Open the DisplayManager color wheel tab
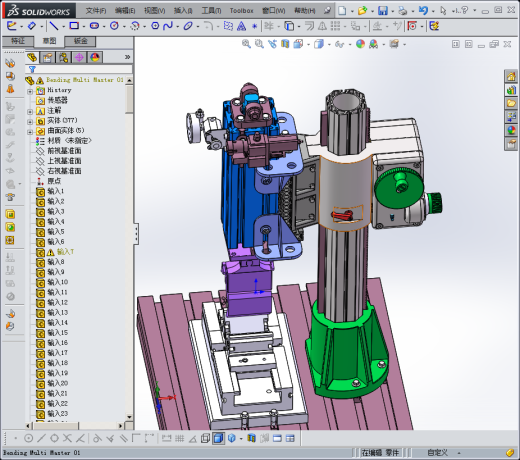Viewport: 520px width, 460px height. 95,58
